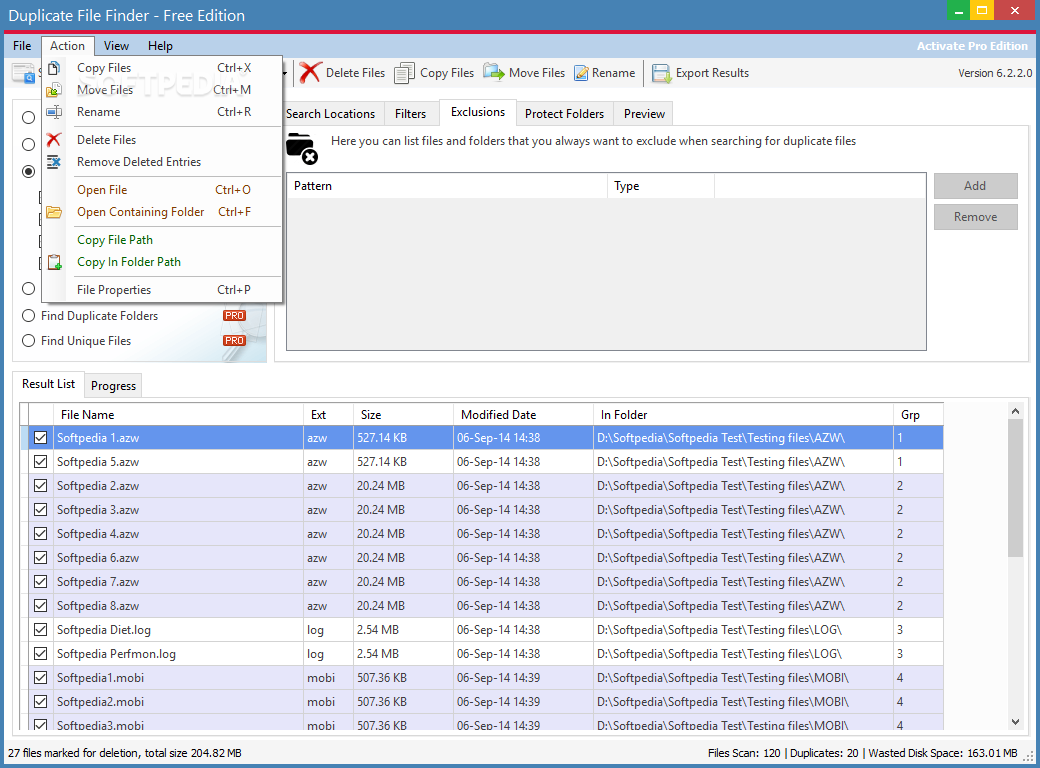Click the Remove exclusion button
Viewport: 1040px width, 768px height.
(x=975, y=217)
